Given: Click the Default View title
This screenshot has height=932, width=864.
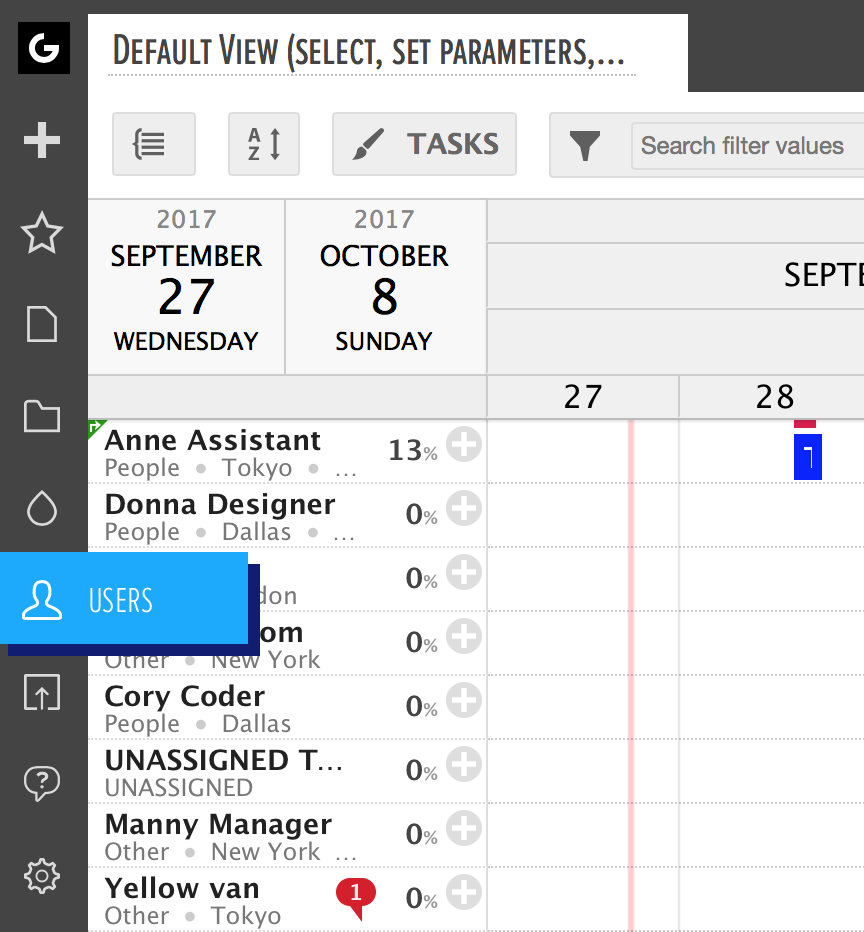Looking at the screenshot, I should pos(368,51).
